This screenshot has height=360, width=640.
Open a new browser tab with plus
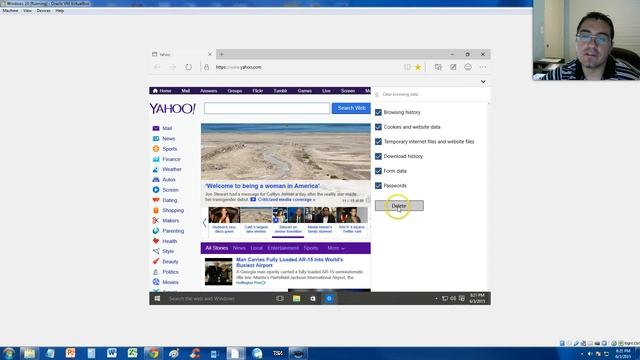pos(222,54)
